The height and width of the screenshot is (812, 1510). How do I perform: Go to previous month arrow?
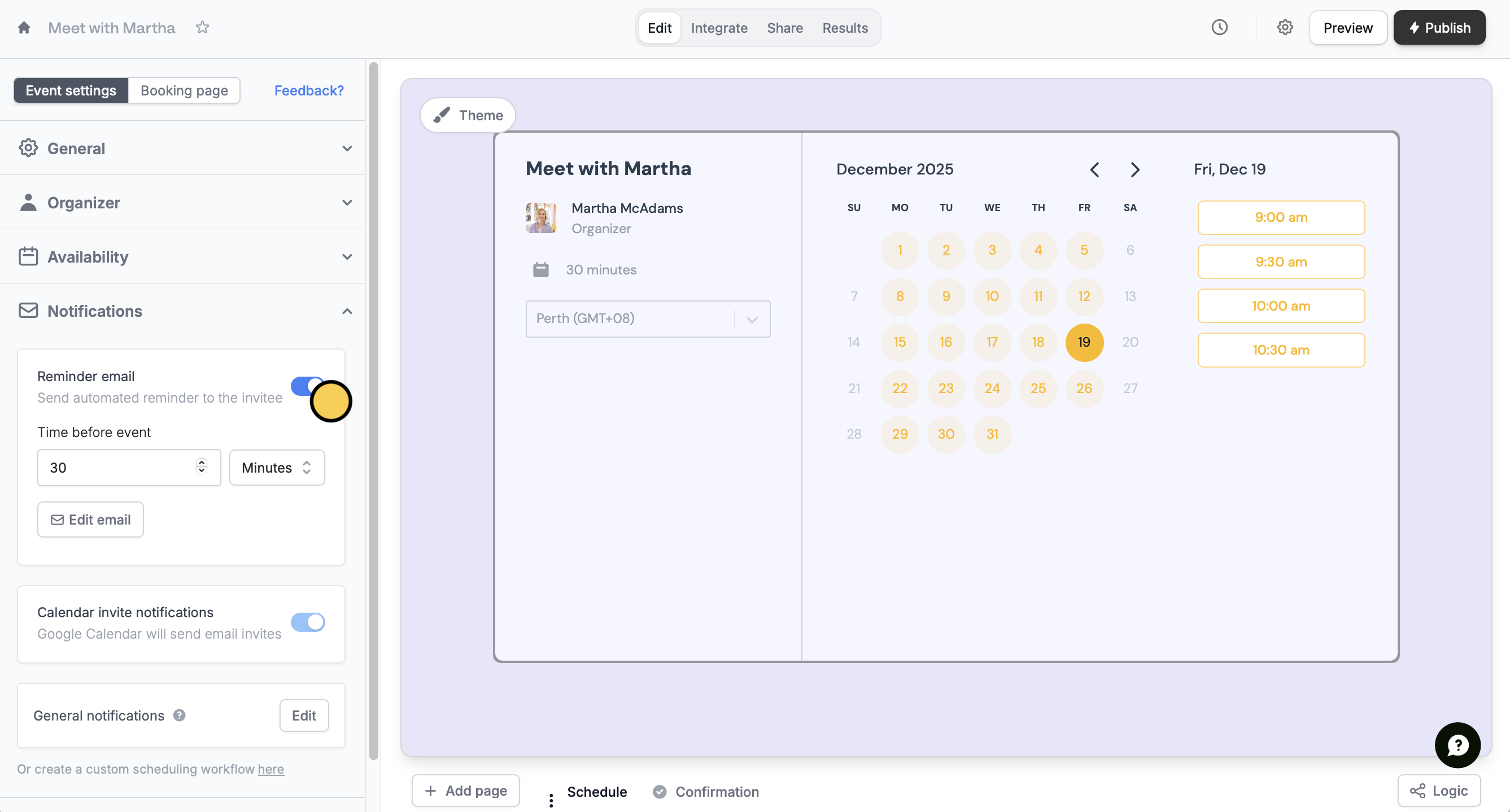tap(1094, 169)
